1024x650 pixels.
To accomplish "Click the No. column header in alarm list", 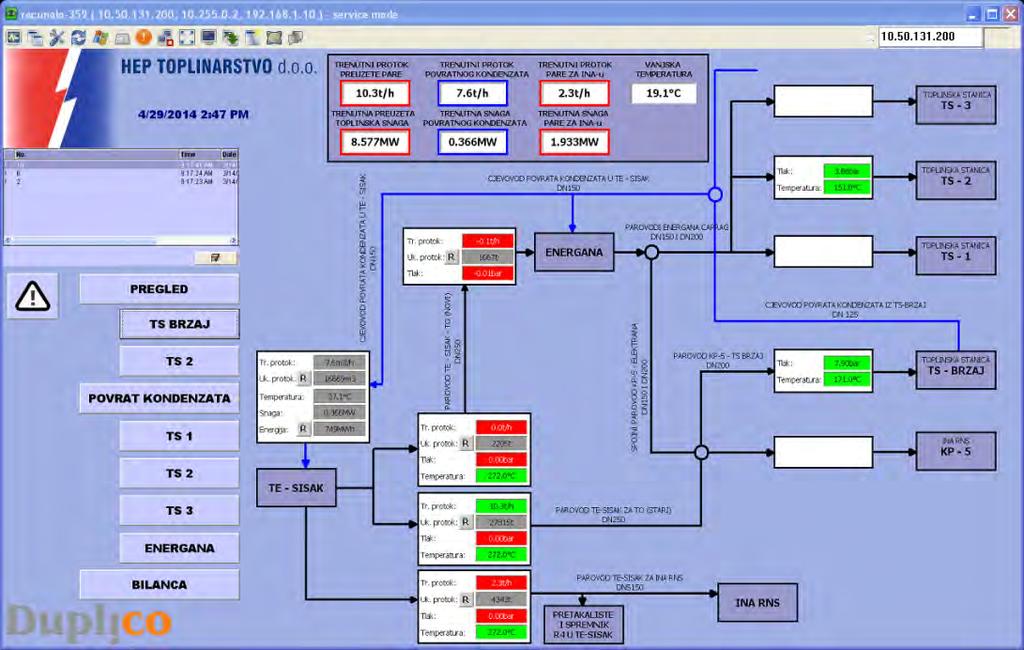I will (97, 154).
